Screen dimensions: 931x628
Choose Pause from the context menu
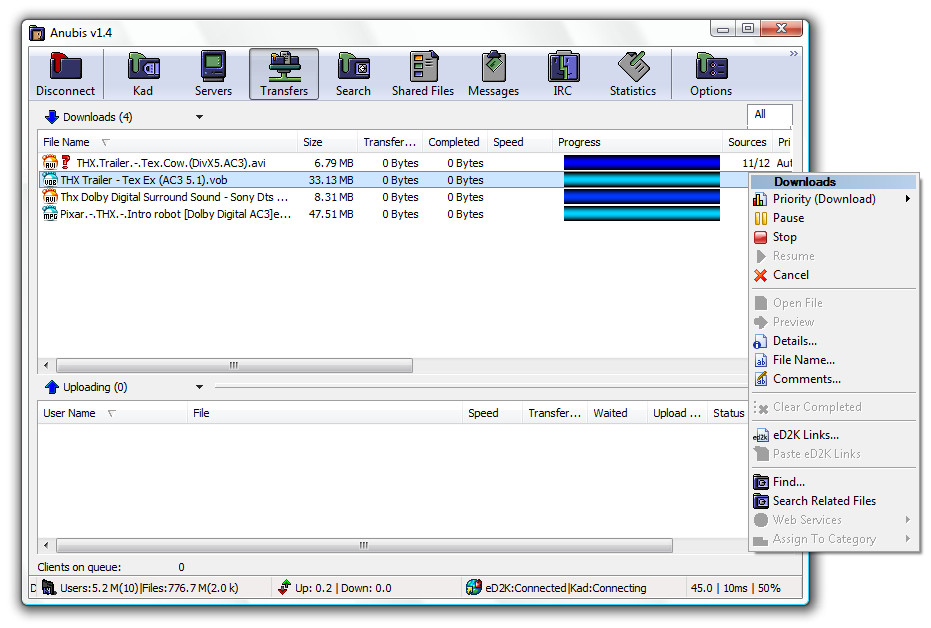[834, 218]
